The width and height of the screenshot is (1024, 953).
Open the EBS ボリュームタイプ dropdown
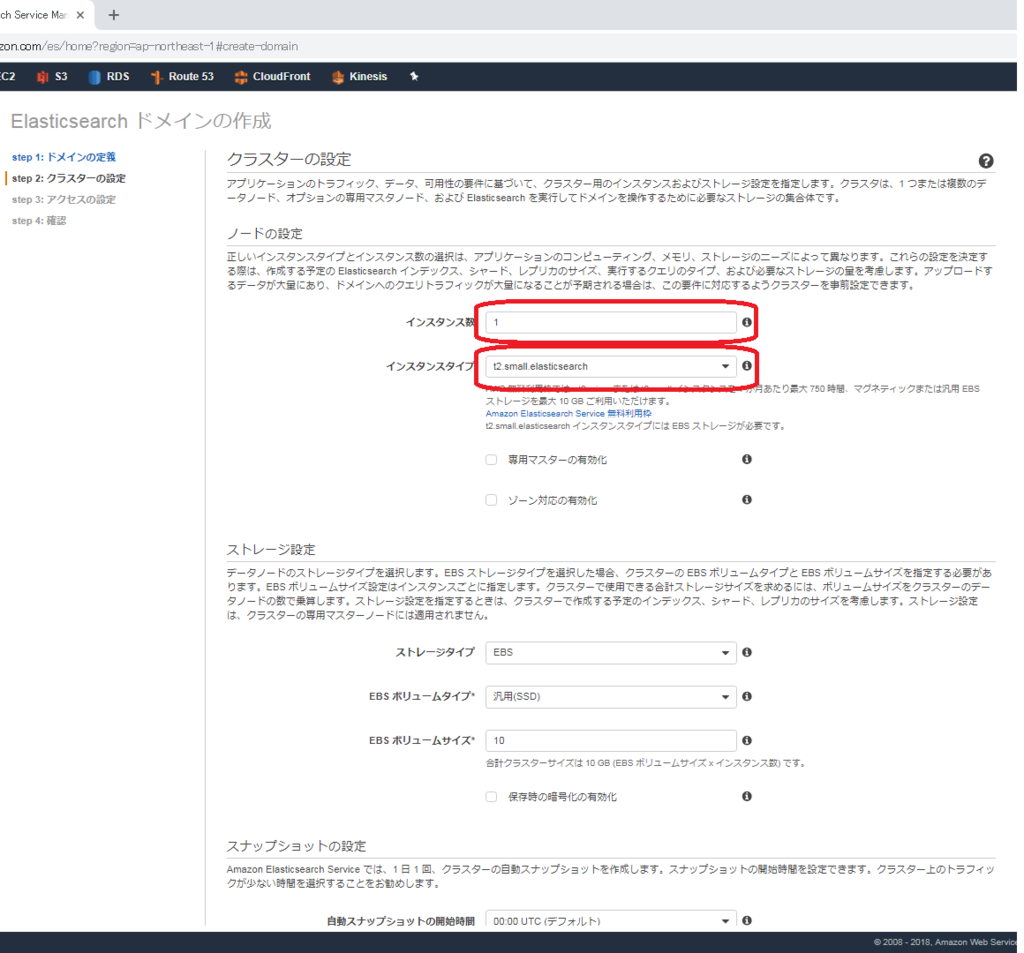pos(611,697)
